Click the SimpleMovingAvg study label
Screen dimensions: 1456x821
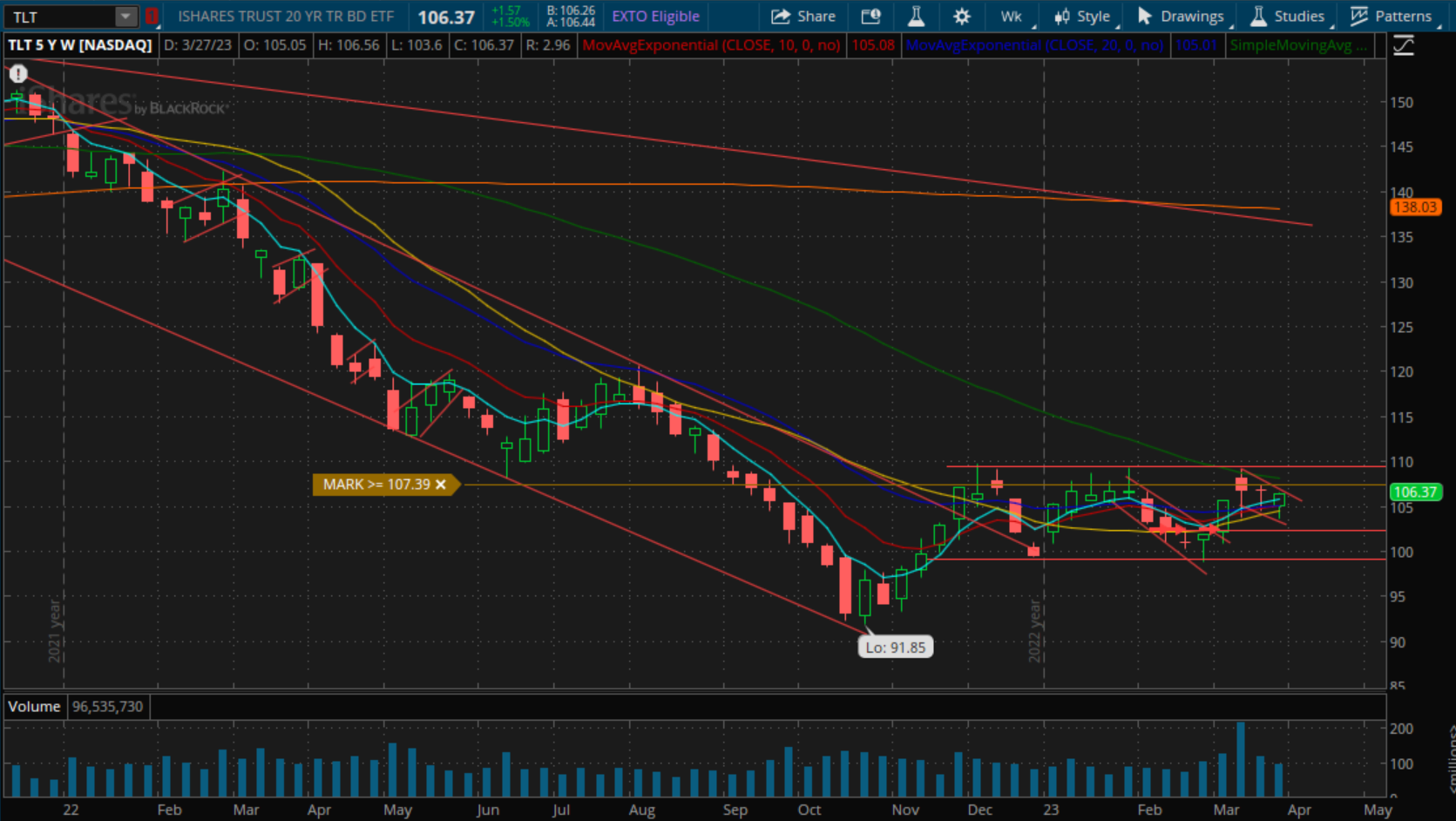(x=1298, y=45)
